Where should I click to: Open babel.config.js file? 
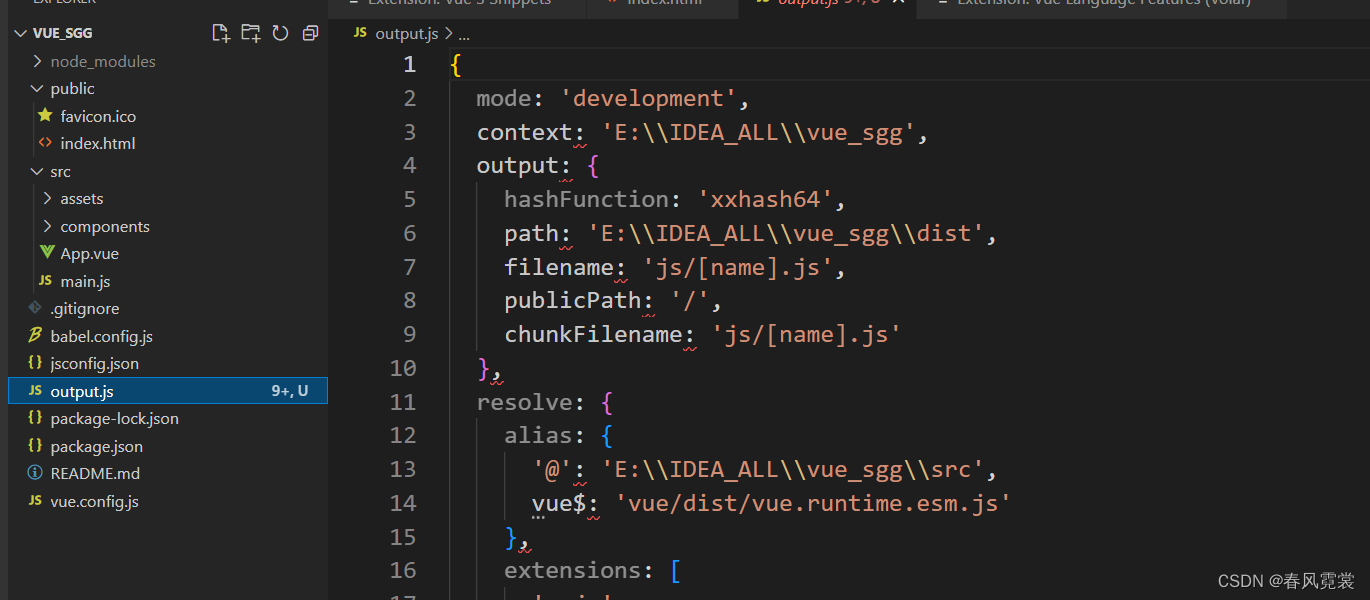(x=101, y=336)
